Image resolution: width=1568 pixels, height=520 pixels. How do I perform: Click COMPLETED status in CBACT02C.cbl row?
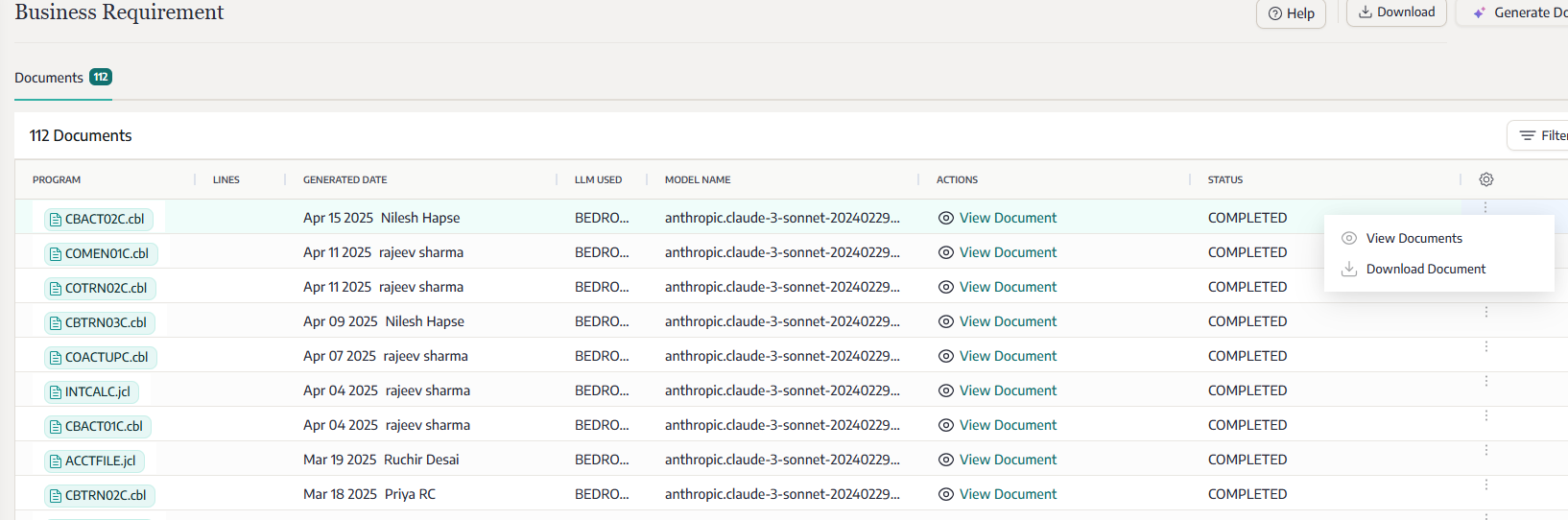point(1247,218)
